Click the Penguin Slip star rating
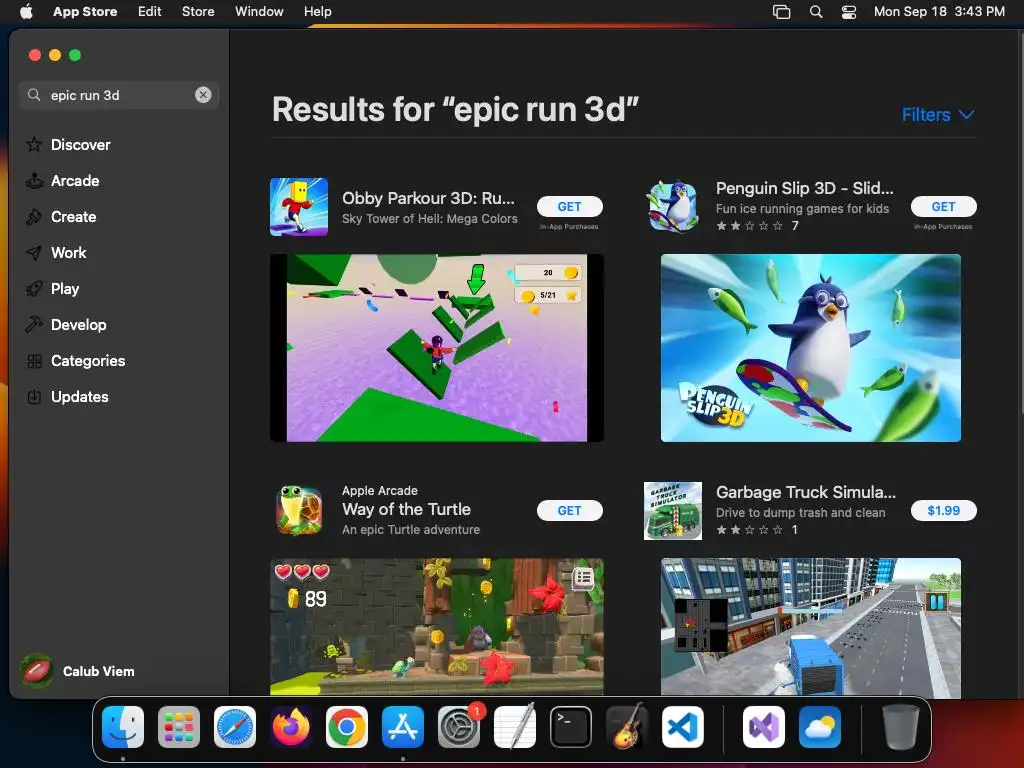1024x768 pixels. click(x=749, y=226)
